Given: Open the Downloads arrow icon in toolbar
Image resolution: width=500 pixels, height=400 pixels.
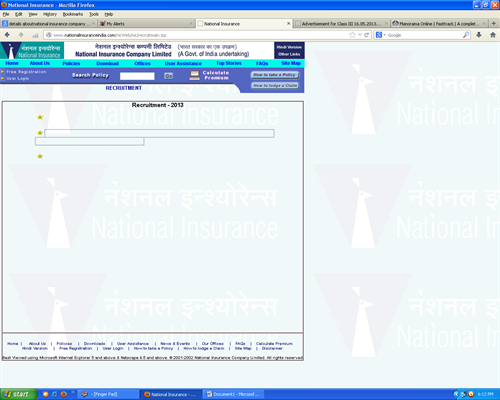Looking at the screenshot, I should [x=479, y=35].
